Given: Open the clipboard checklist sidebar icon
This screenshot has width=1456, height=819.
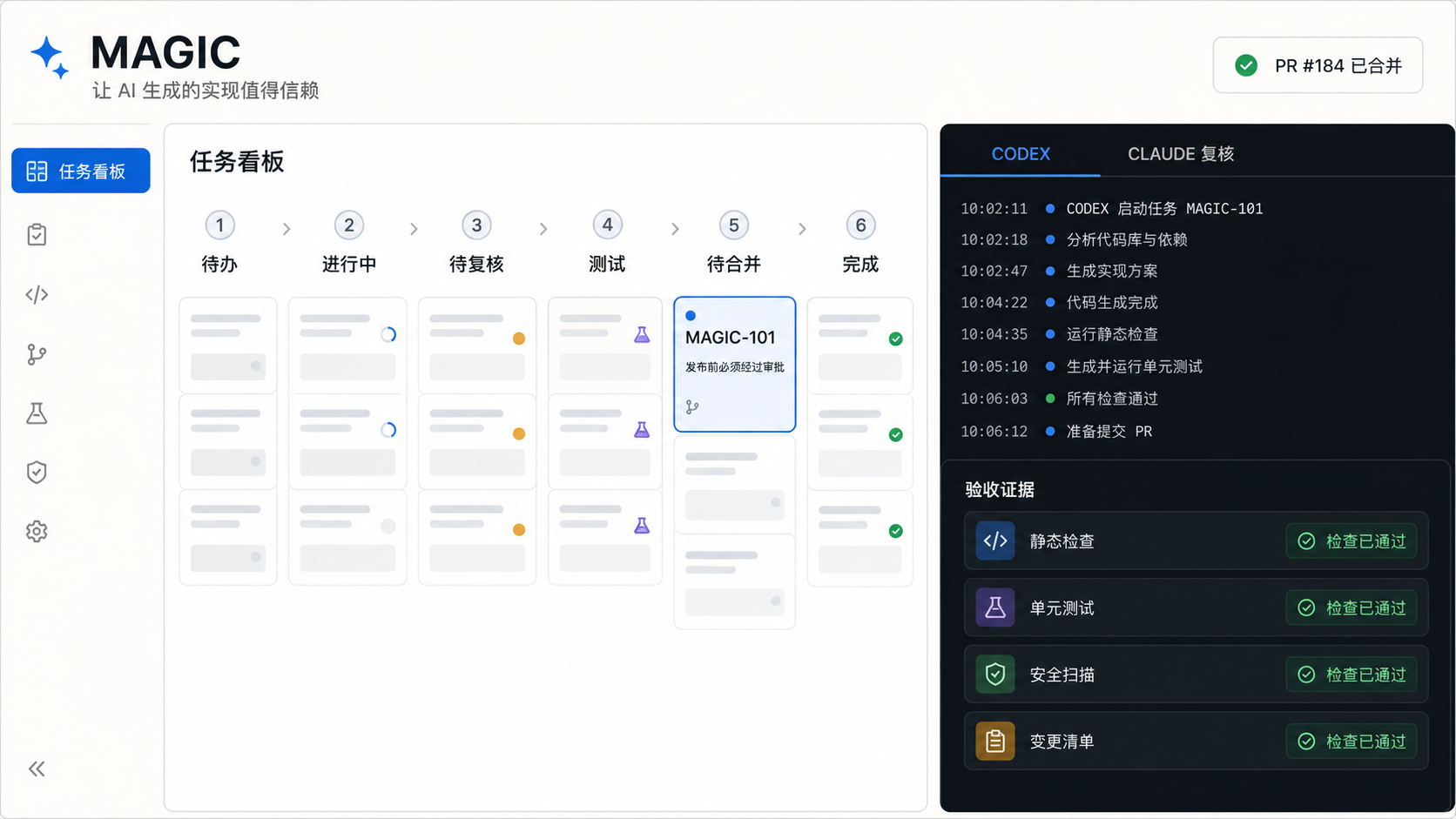Looking at the screenshot, I should (37, 235).
